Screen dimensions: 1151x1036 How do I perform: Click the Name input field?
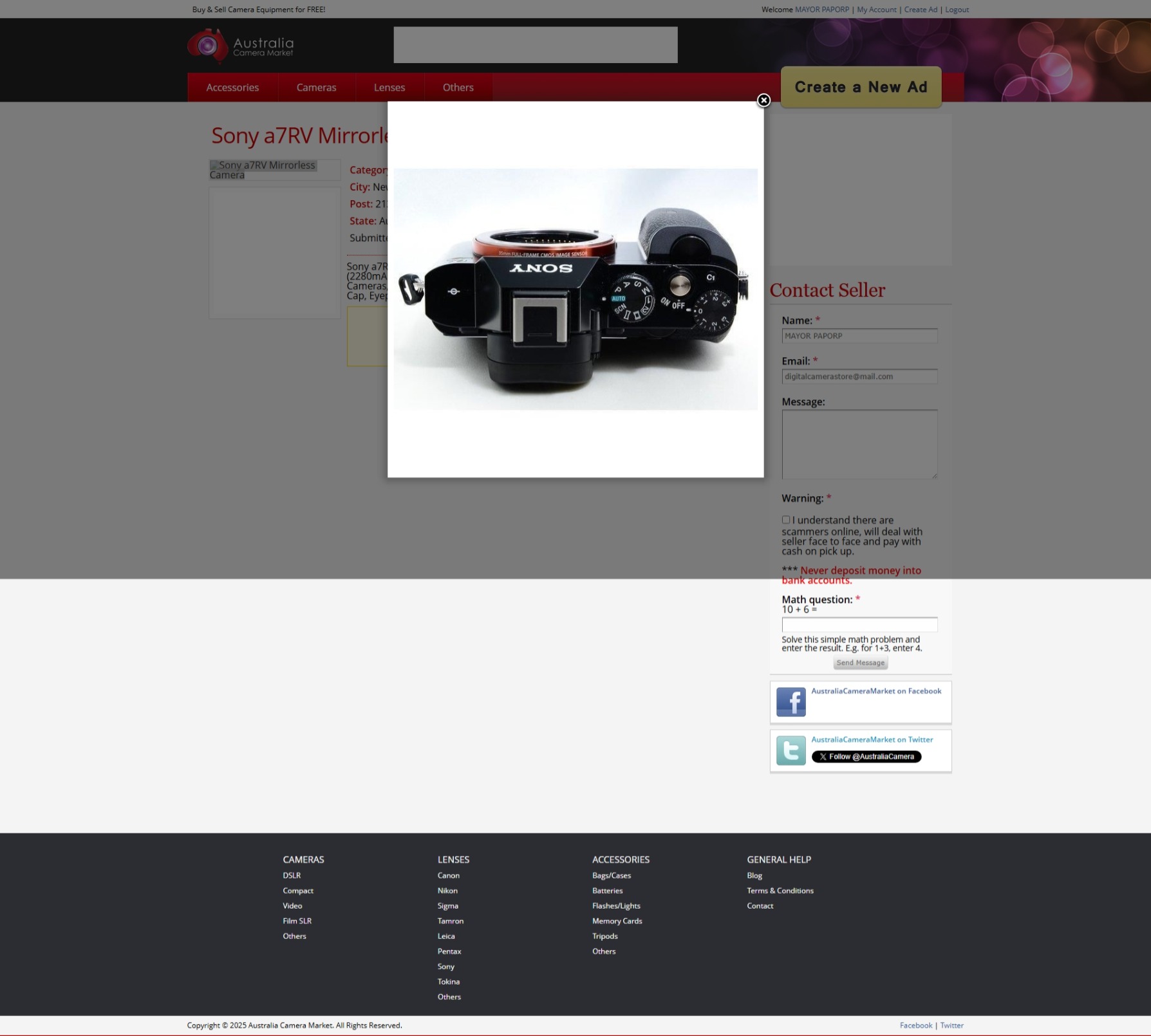(x=859, y=336)
